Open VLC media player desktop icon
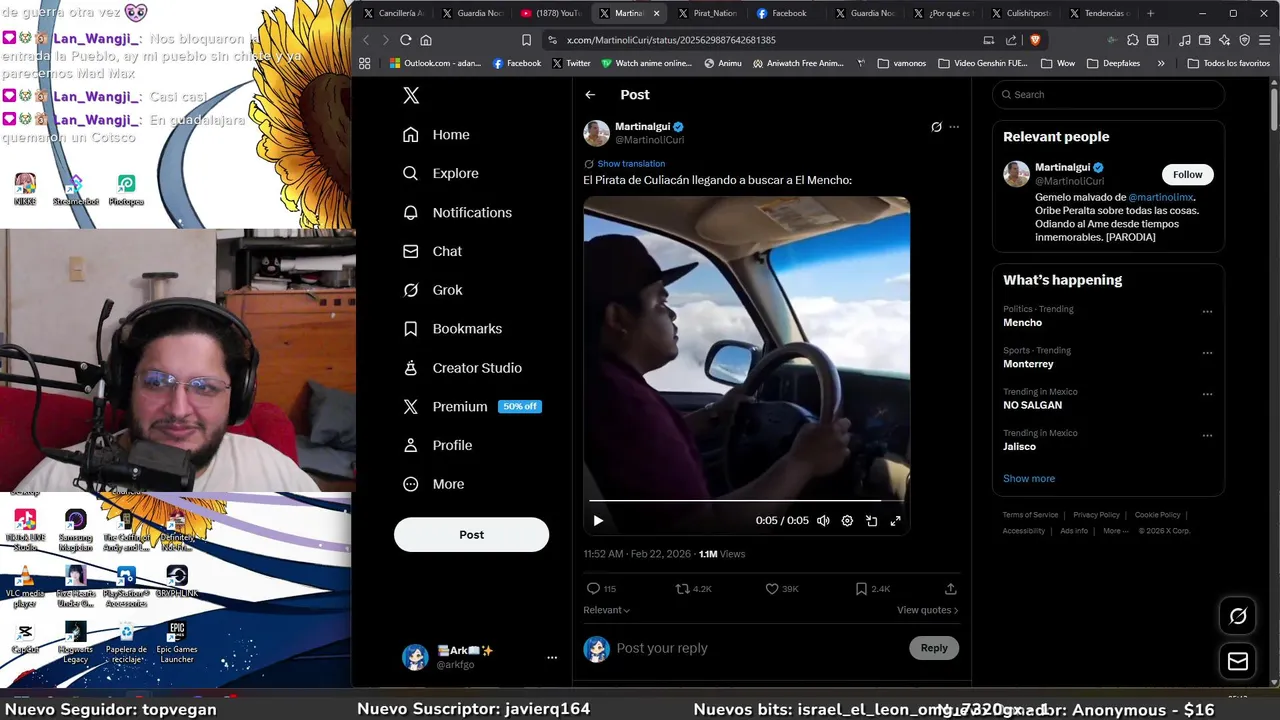This screenshot has width=1280, height=720. tap(25, 587)
